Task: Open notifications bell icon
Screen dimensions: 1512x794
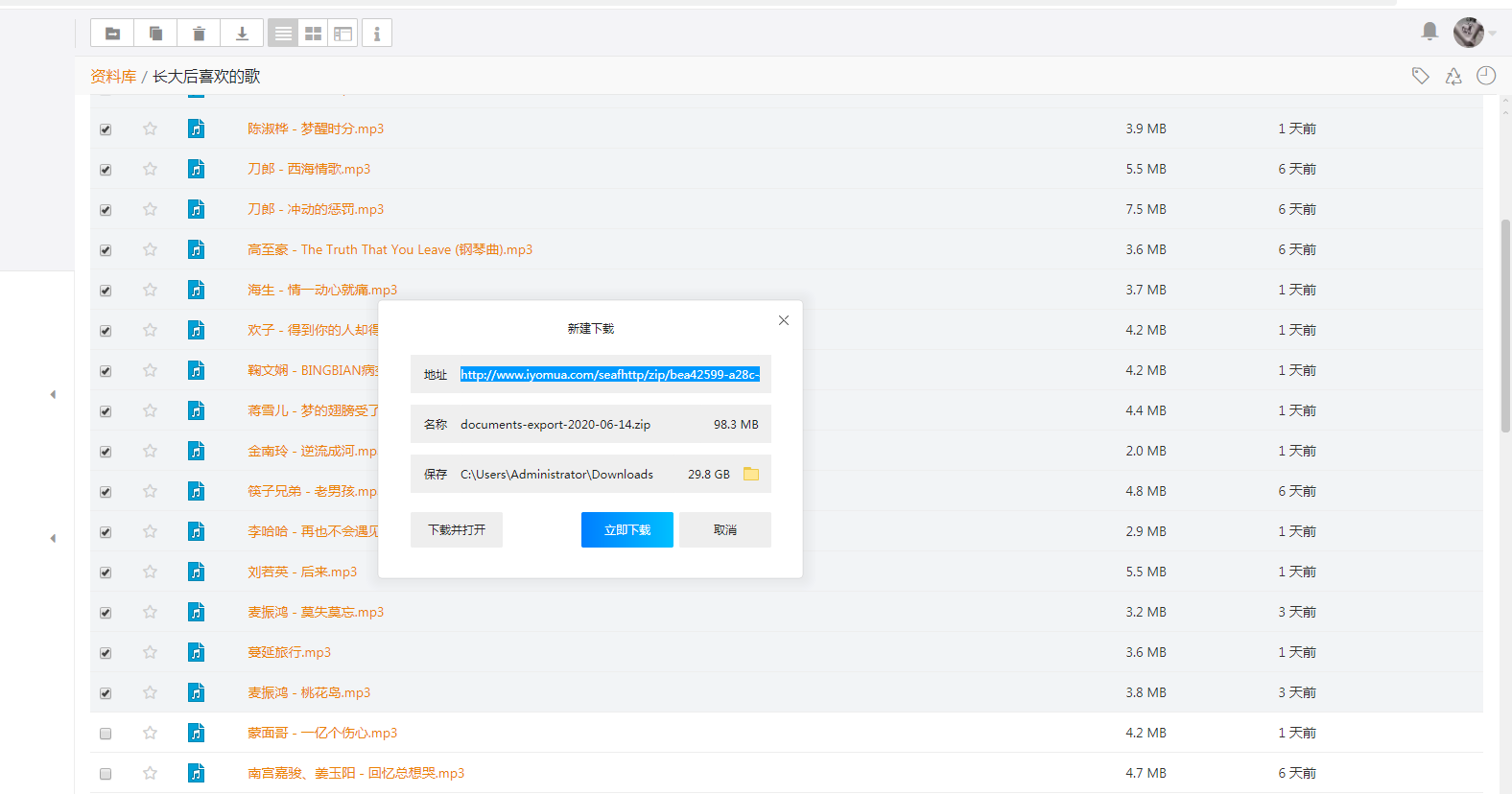Action: 1429,32
